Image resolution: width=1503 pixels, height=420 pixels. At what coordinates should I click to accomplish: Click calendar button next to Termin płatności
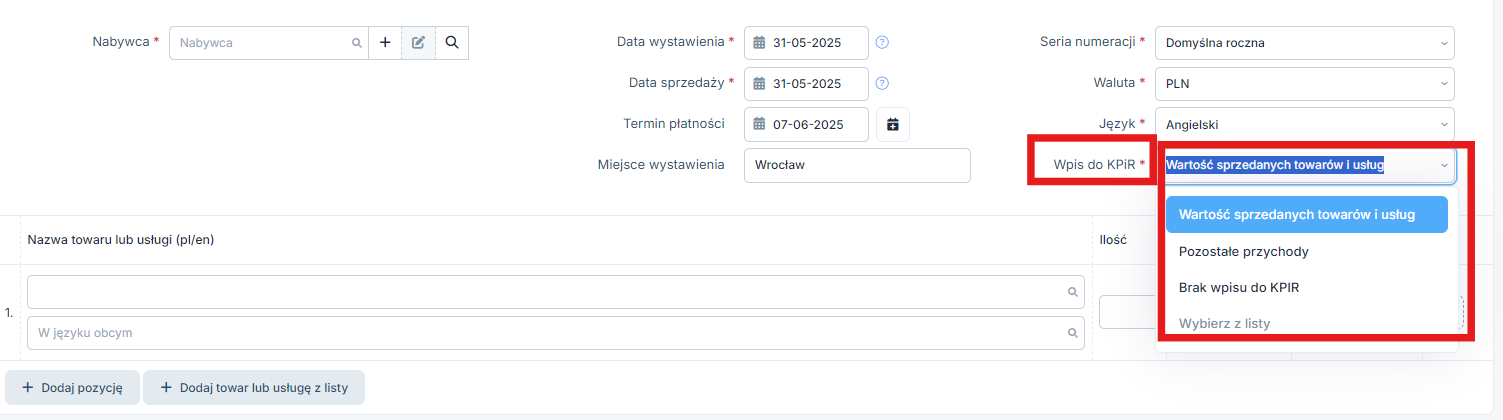pos(893,125)
